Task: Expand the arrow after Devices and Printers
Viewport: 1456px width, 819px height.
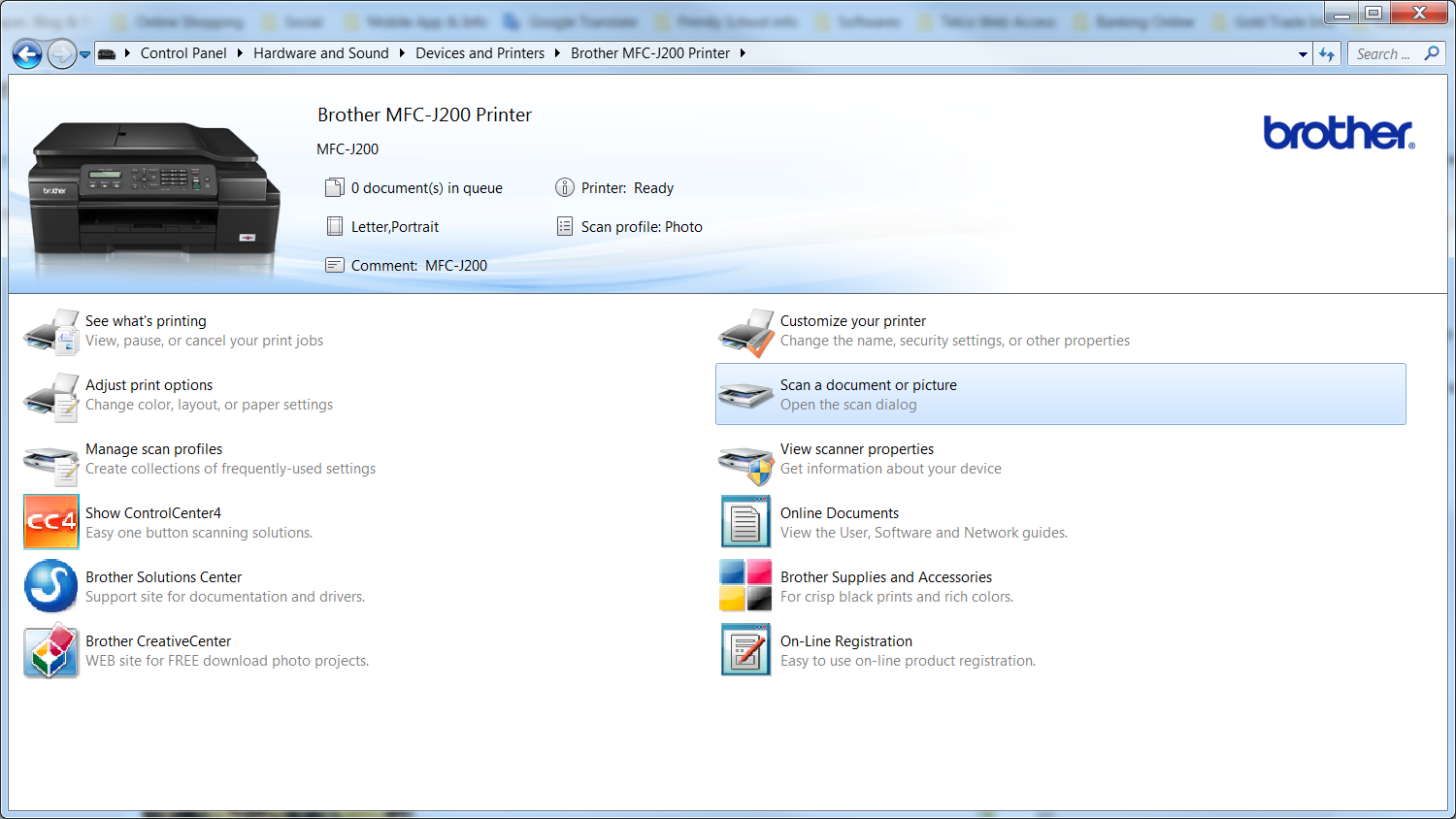Action: click(557, 53)
